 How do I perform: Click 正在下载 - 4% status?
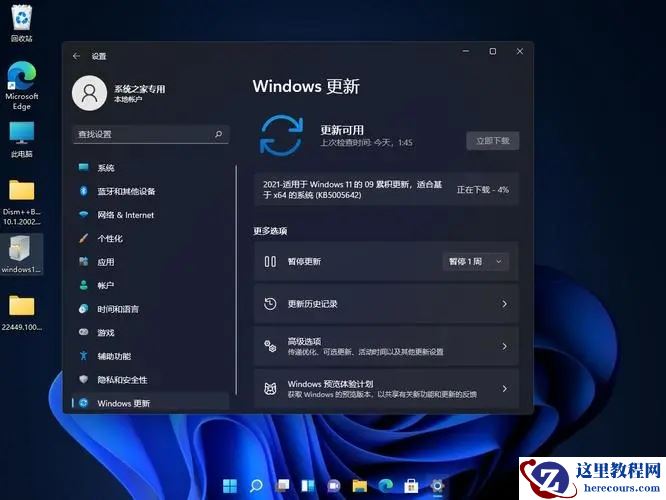[x=483, y=189]
